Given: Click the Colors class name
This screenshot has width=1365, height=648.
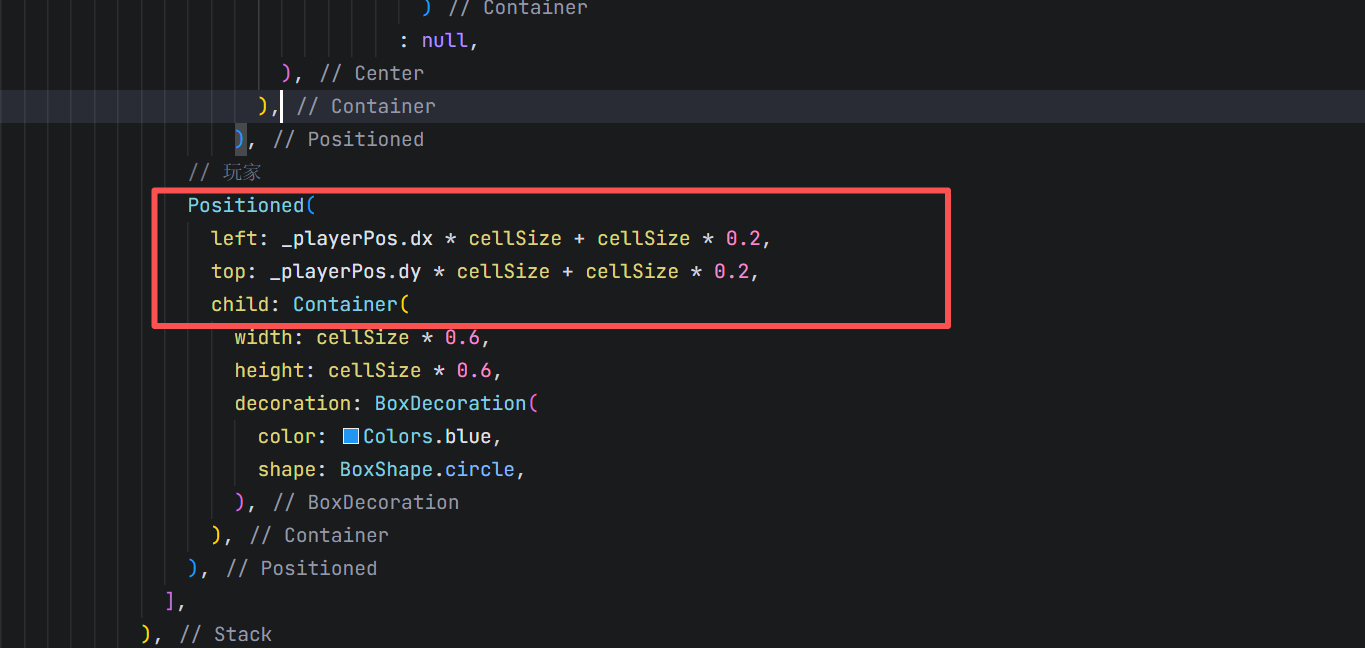Looking at the screenshot, I should (398, 436).
